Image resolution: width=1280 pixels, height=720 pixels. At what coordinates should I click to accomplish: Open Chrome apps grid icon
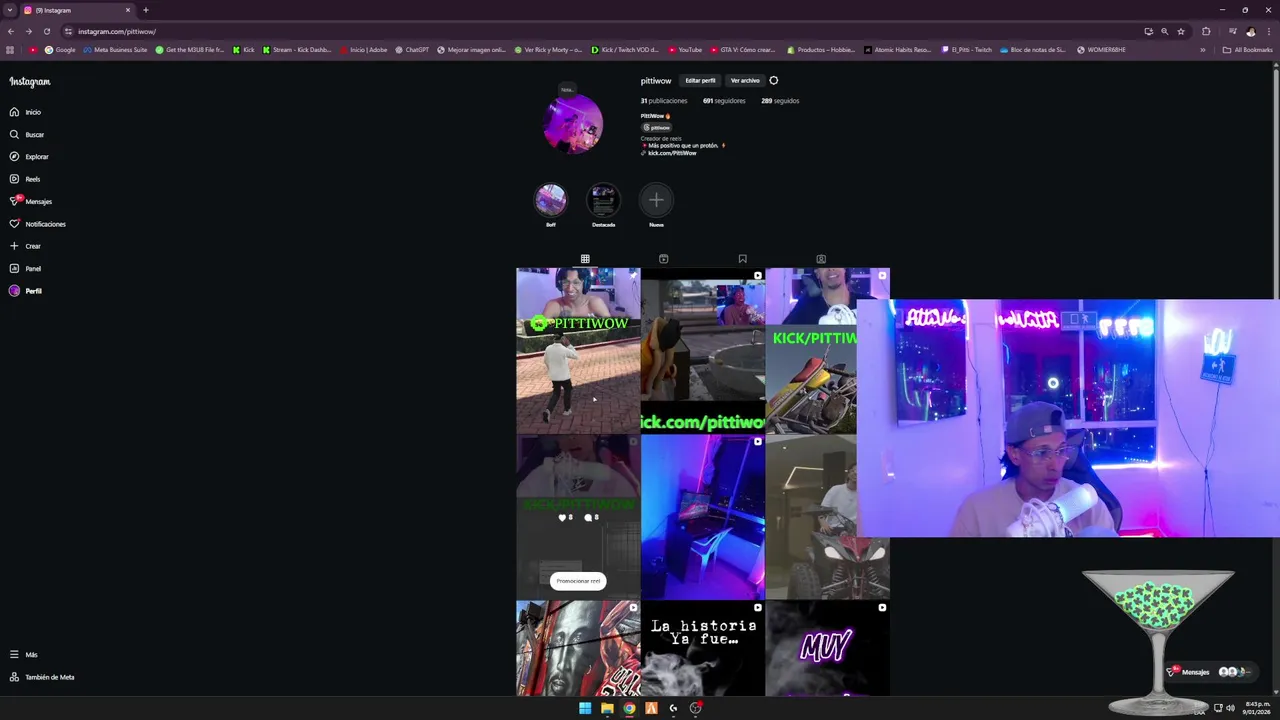10,50
